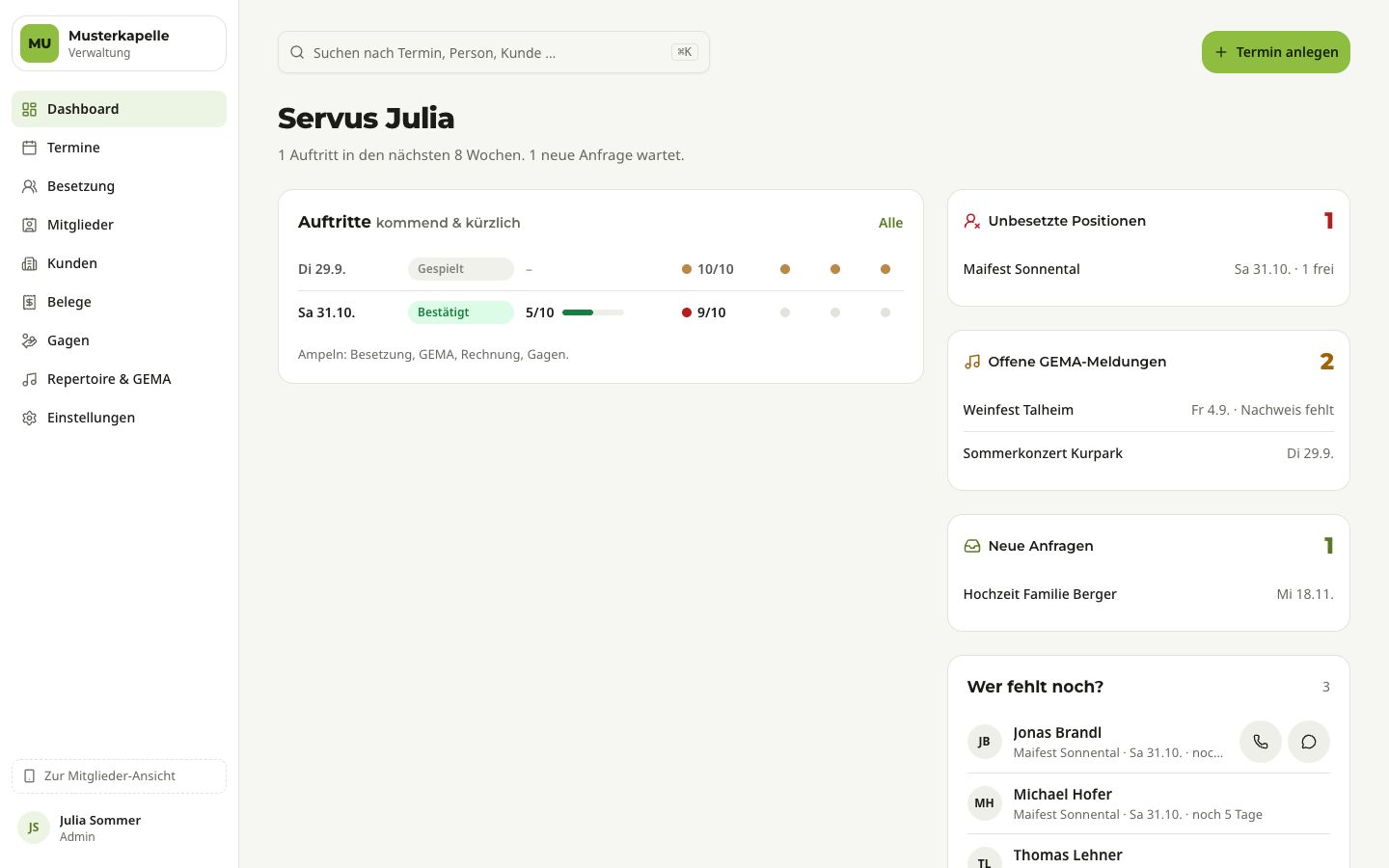Open the Alle link in Auftritte

[x=890, y=223]
